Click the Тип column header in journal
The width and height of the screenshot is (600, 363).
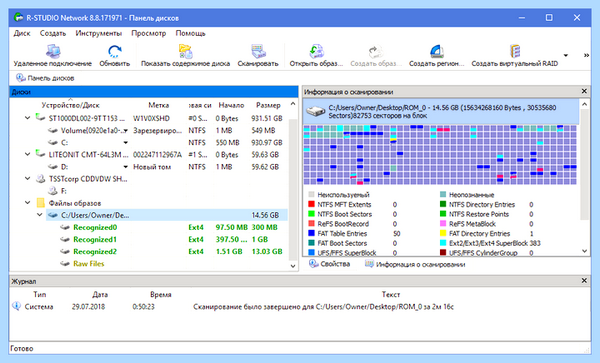40,295
